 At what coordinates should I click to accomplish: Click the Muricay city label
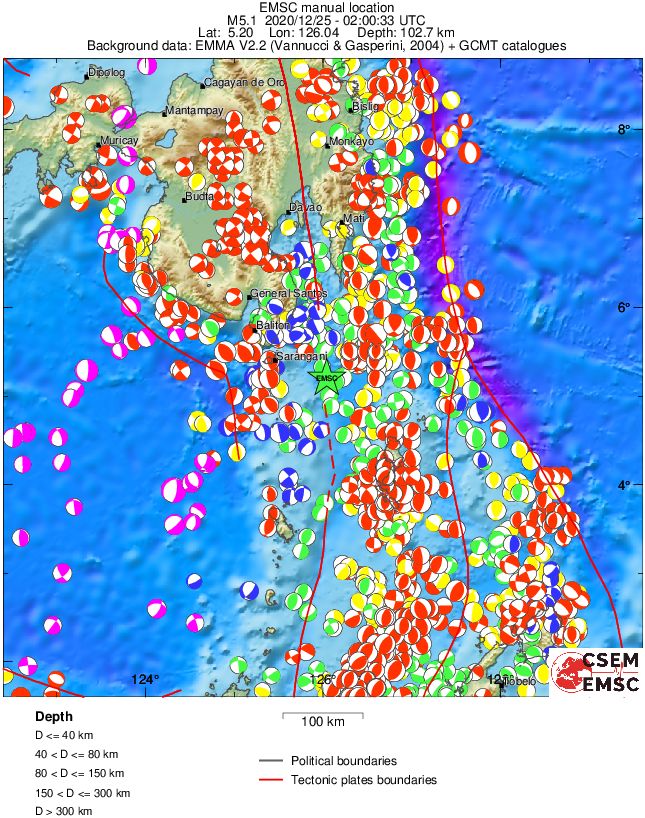tap(119, 140)
